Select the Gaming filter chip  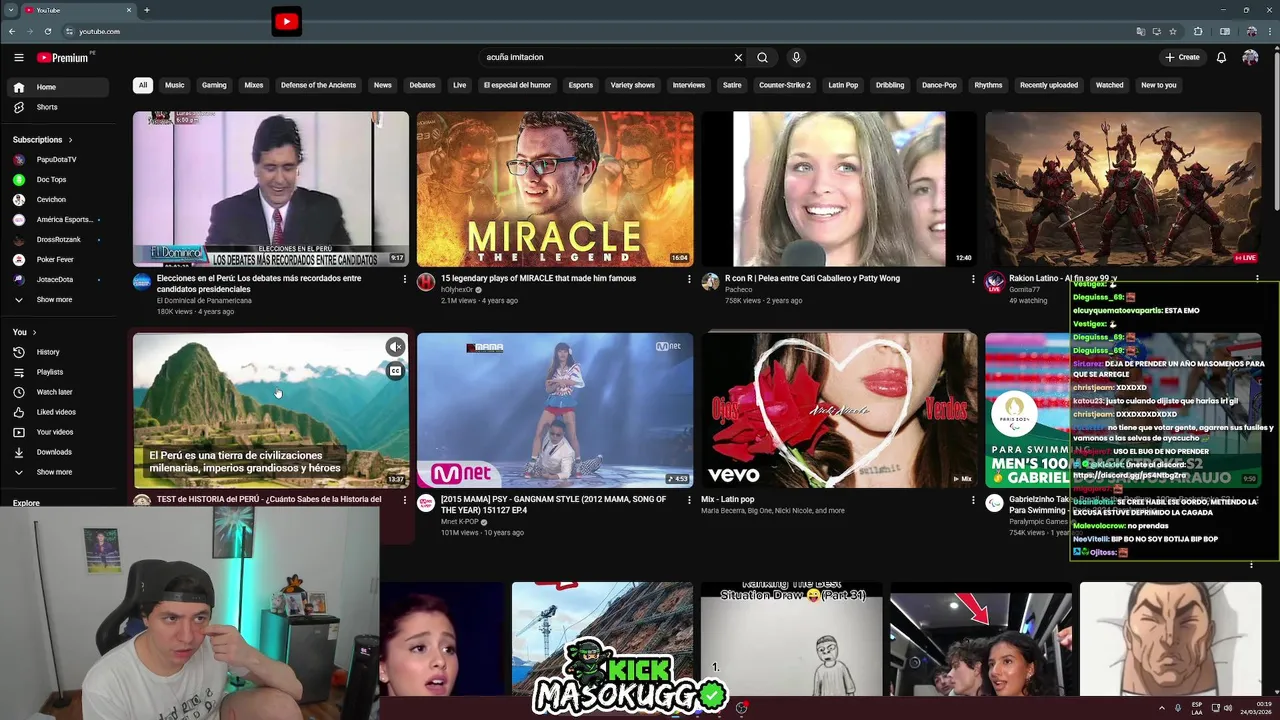pyautogui.click(x=214, y=85)
